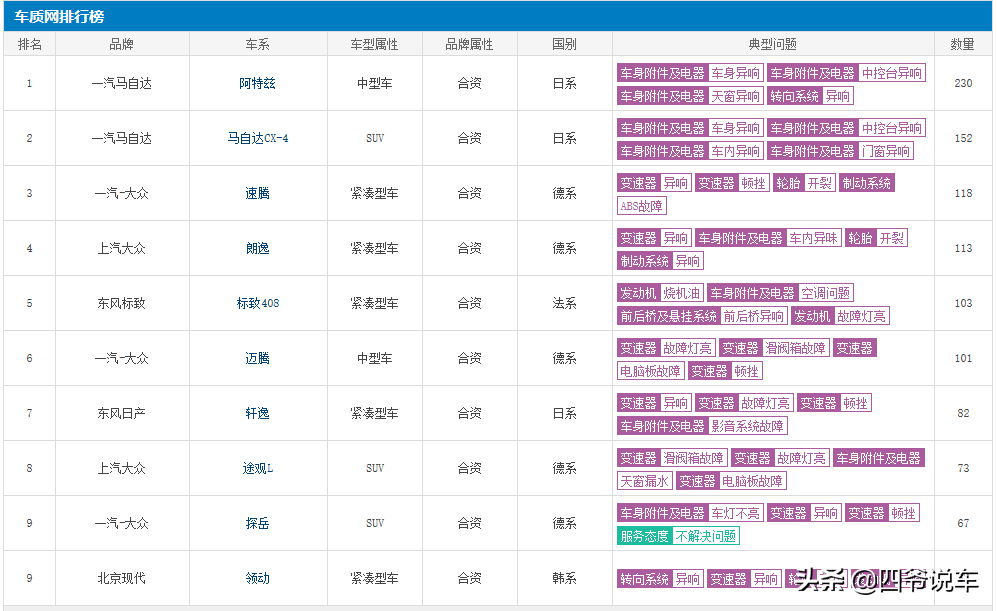Click the 北京现代 brand cell
Screen dimensions: 997x611
(121, 578)
